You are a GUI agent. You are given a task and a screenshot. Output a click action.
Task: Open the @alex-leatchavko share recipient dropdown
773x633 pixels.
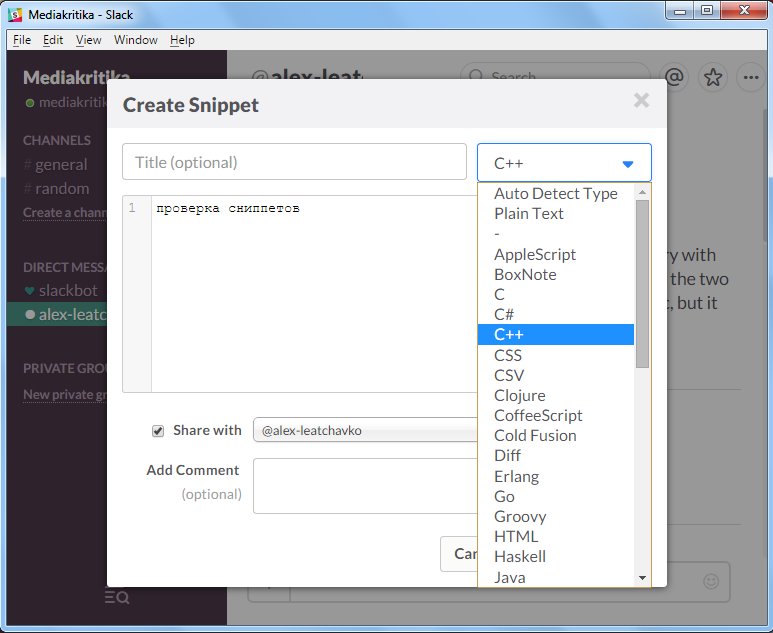(366, 430)
